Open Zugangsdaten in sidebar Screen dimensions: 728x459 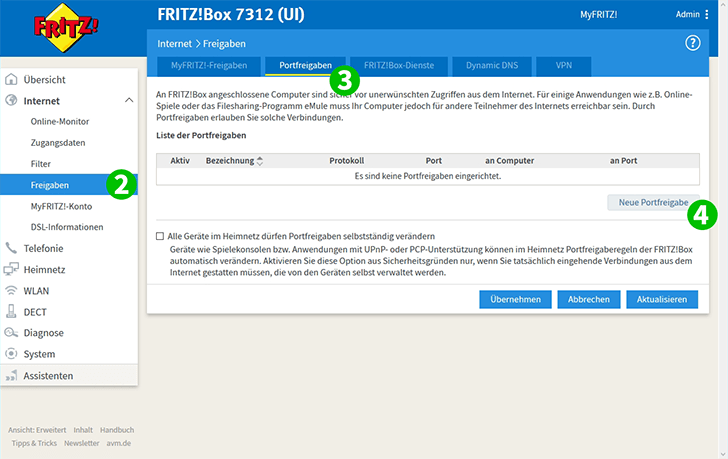[58, 143]
